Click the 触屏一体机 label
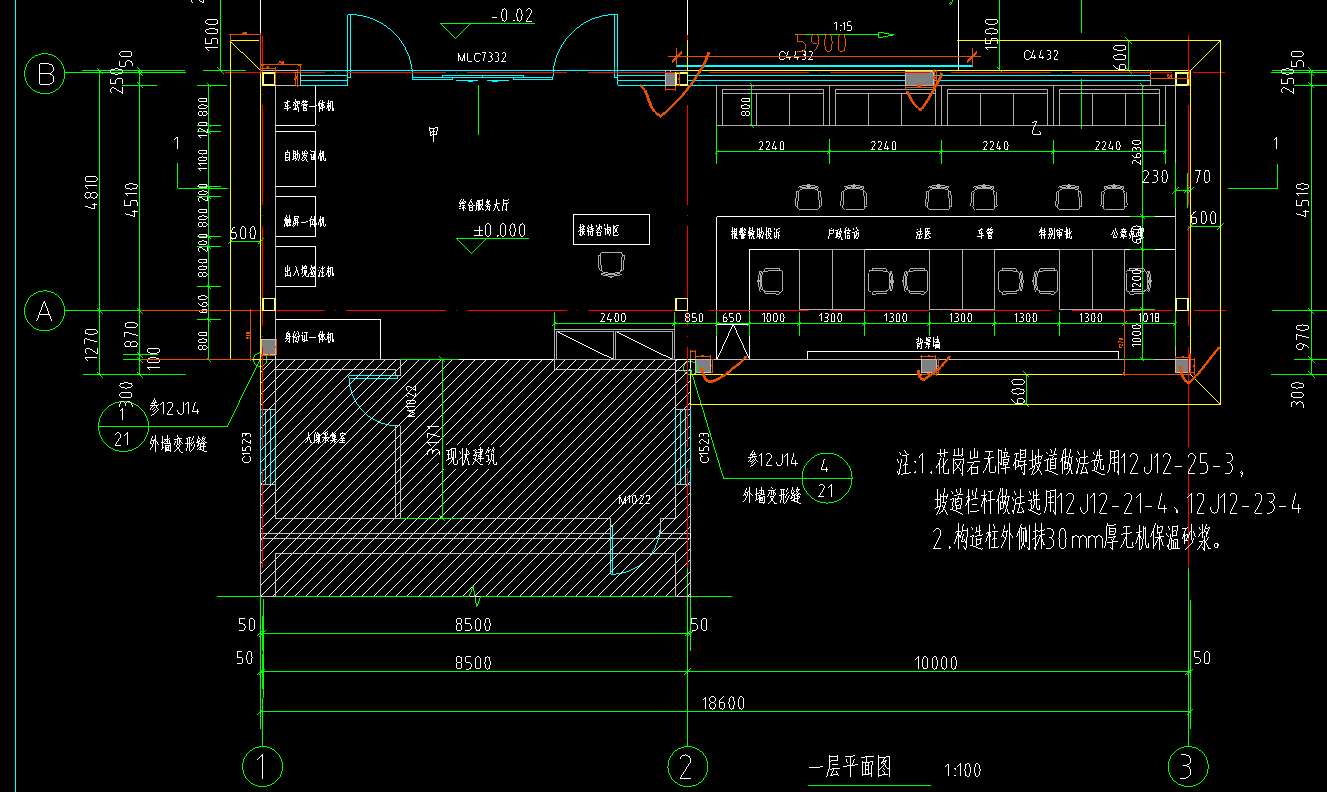The image size is (1327, 792). [x=304, y=221]
